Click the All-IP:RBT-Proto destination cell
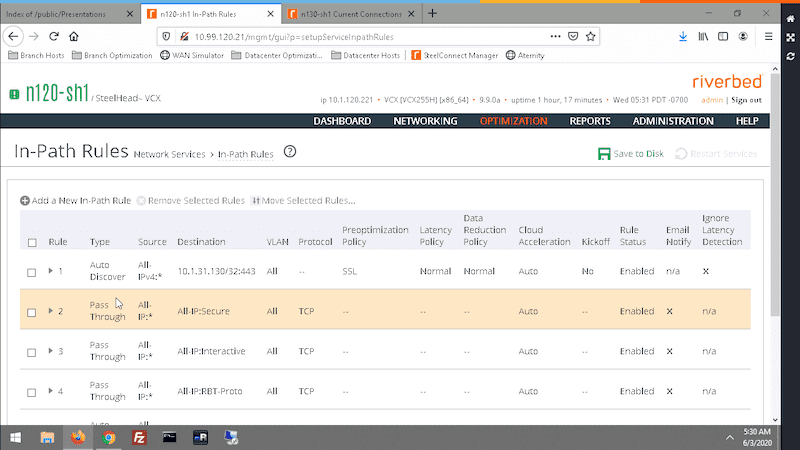Screen dimensions: 800x450 [210, 391]
